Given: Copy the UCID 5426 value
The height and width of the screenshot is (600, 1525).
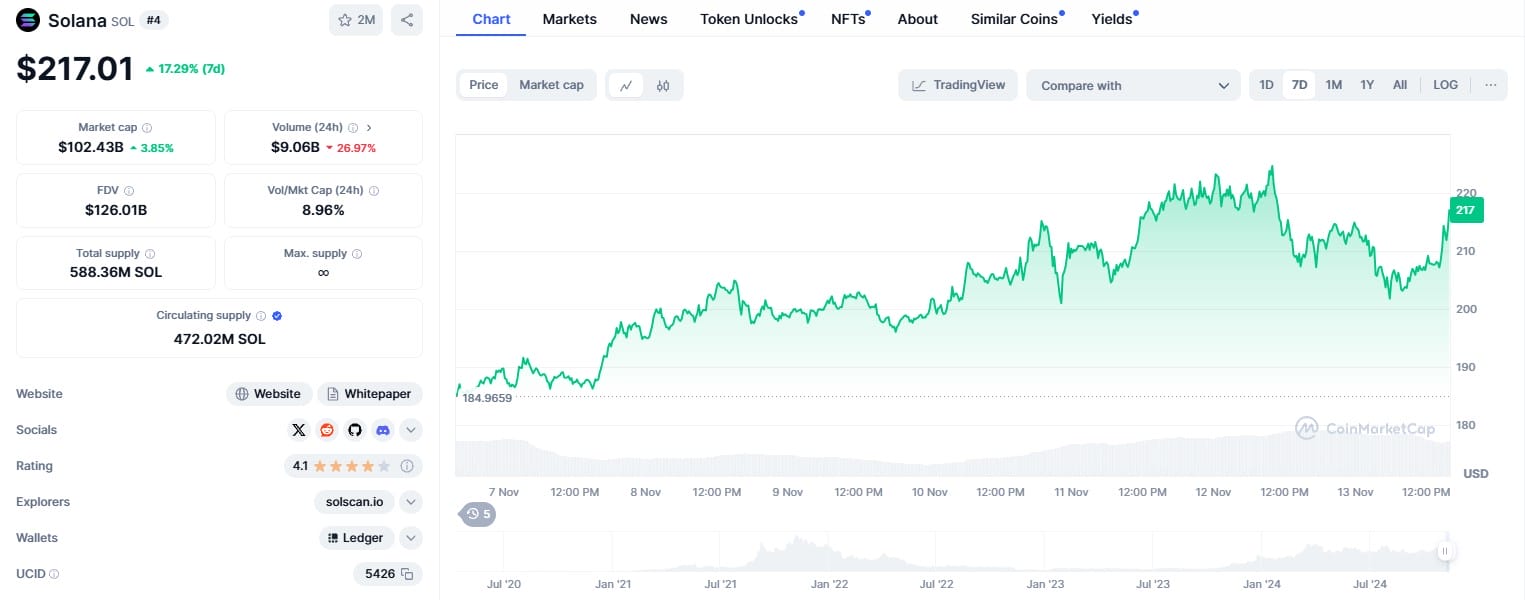Looking at the screenshot, I should coord(407,574).
